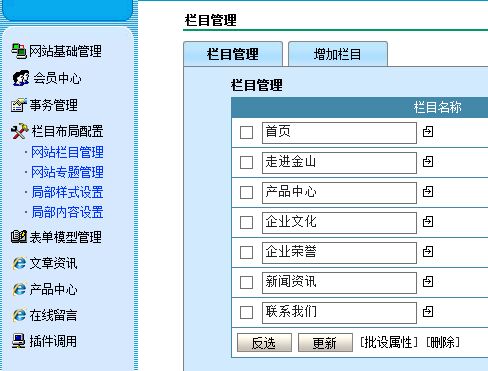The image size is (488, 371).
Task: Click the 表单模型管理 book icon
Action: click(x=19, y=237)
